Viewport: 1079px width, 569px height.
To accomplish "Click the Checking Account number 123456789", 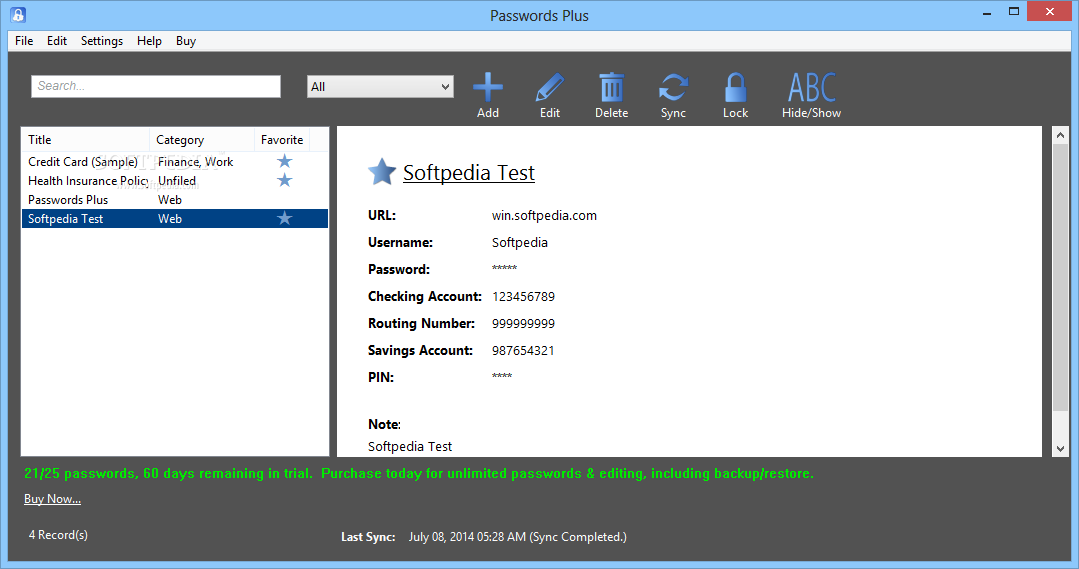I will pos(524,297).
